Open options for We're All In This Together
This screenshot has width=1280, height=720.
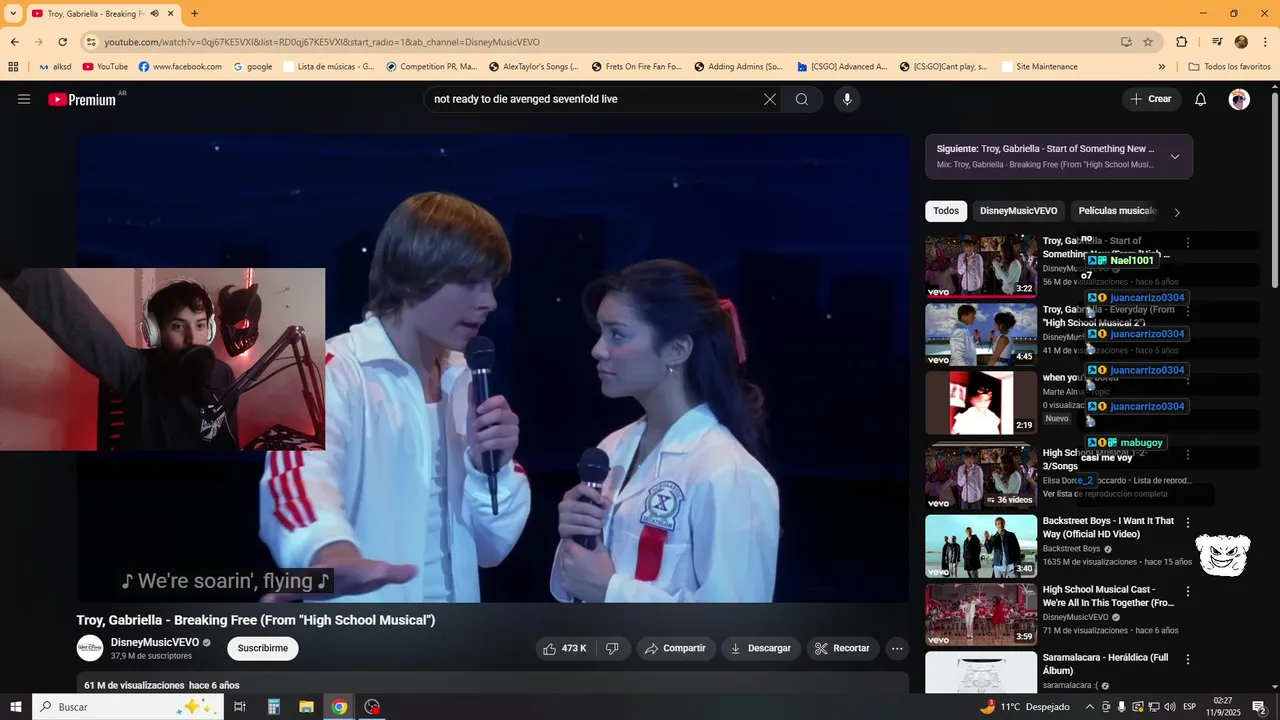coord(1188,592)
